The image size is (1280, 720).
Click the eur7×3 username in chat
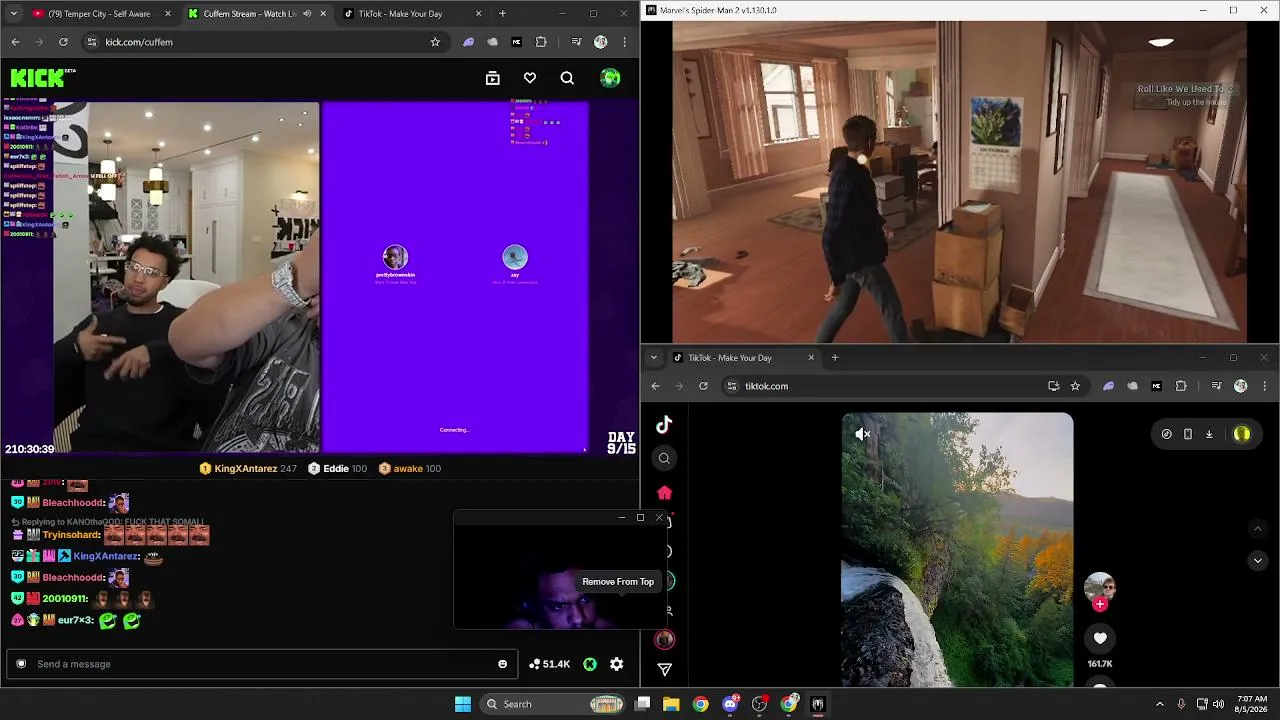click(76, 620)
